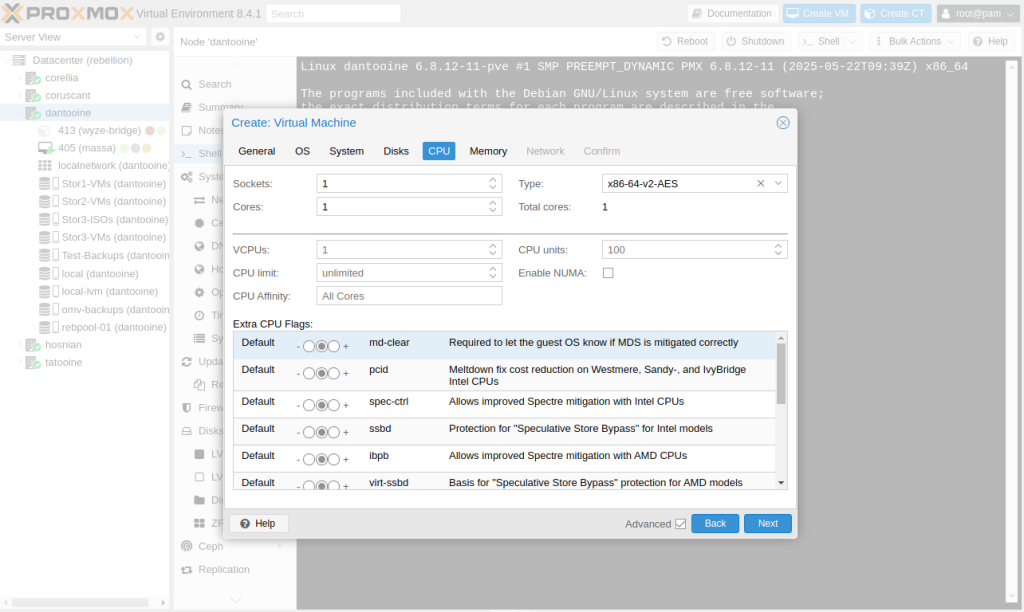The image size is (1024, 612).
Task: Click the Summary book icon in node menu
Action: point(187,107)
